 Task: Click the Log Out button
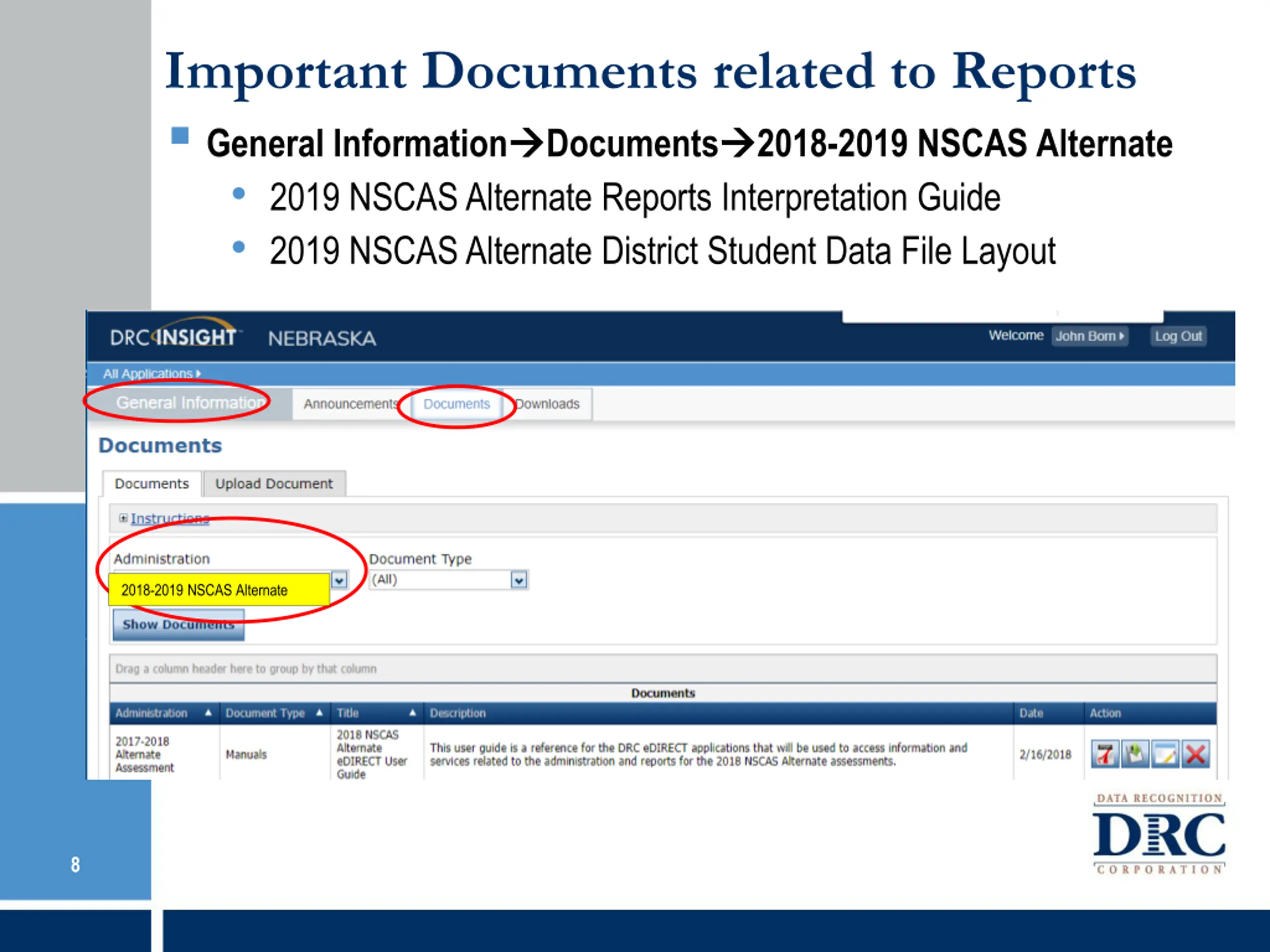(1178, 336)
